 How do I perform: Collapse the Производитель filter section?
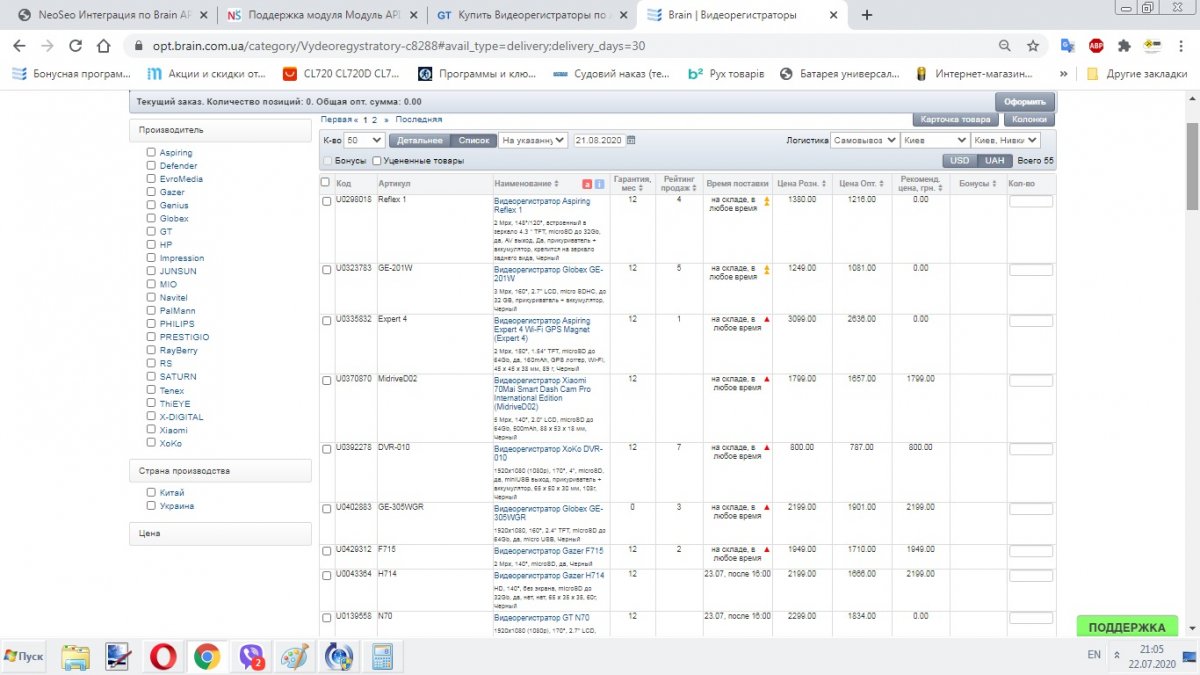220,130
